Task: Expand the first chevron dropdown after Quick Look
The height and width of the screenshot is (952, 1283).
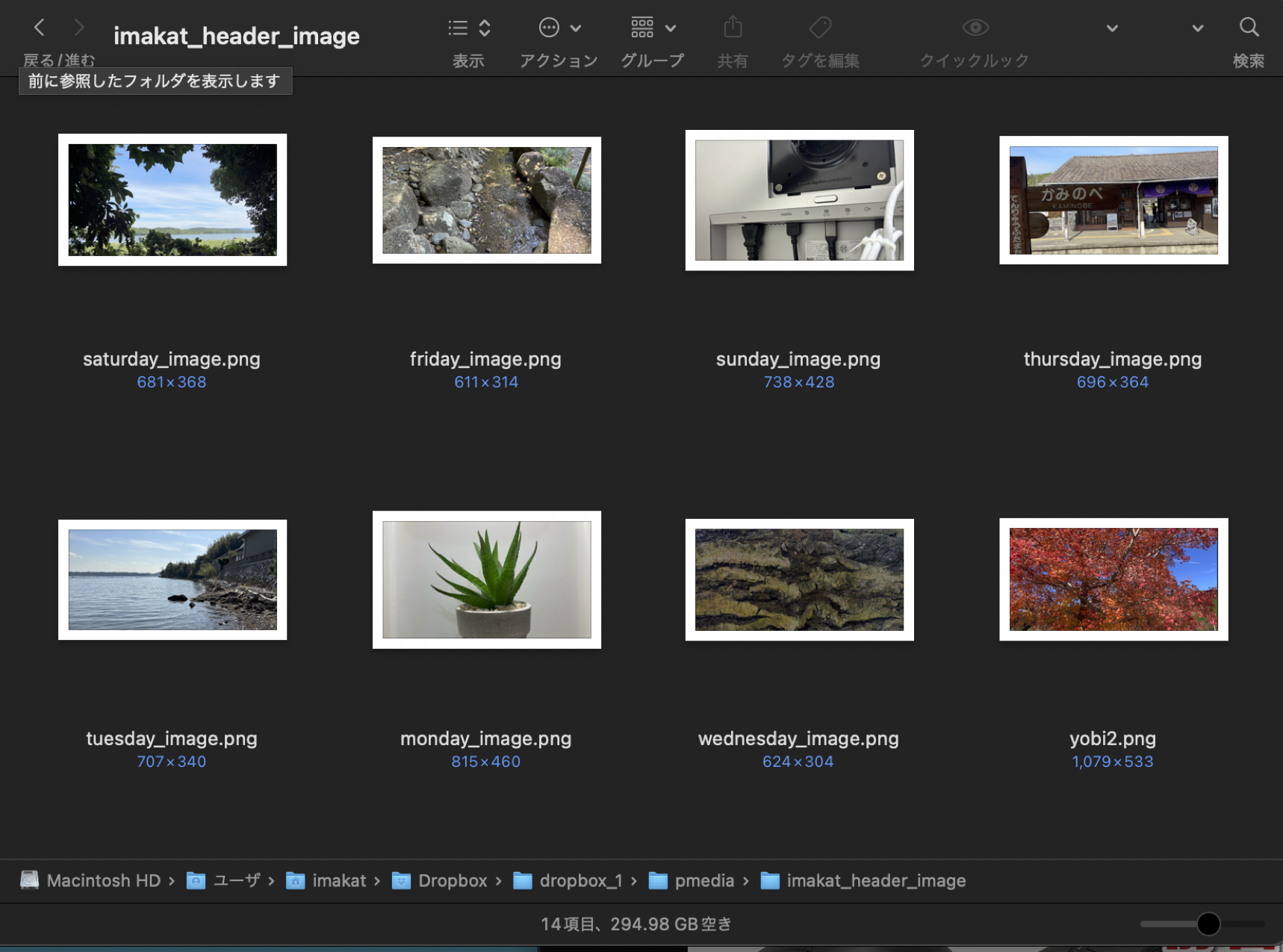Action: (1112, 28)
